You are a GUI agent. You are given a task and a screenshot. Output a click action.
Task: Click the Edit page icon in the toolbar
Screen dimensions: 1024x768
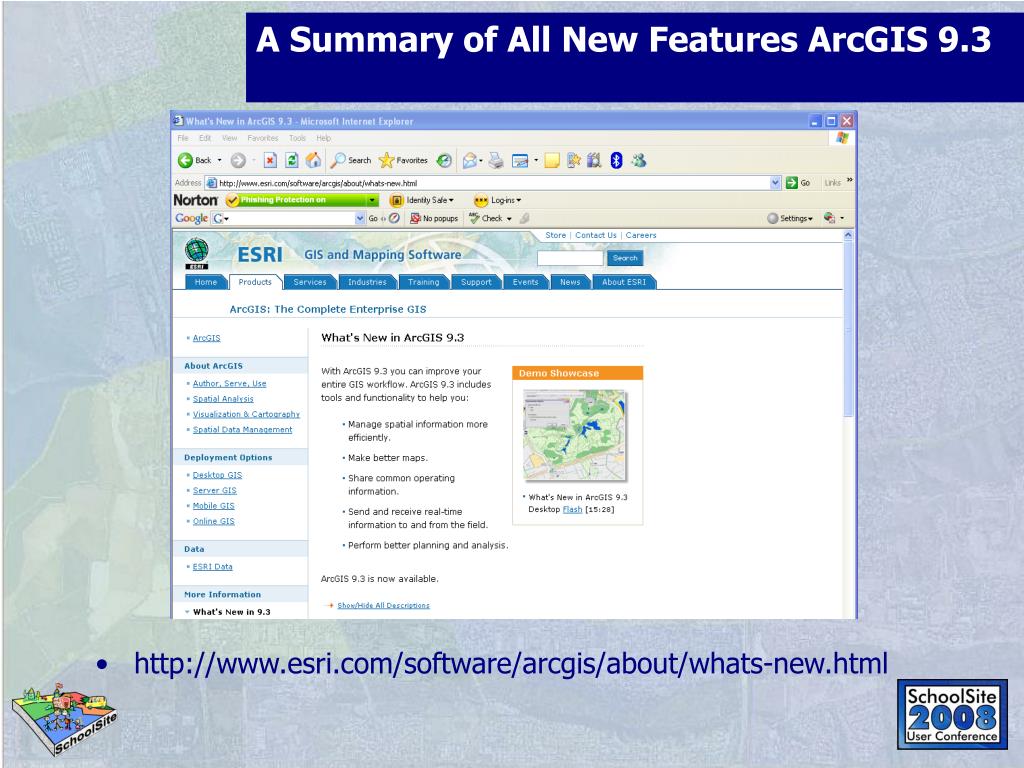pyautogui.click(x=520, y=160)
